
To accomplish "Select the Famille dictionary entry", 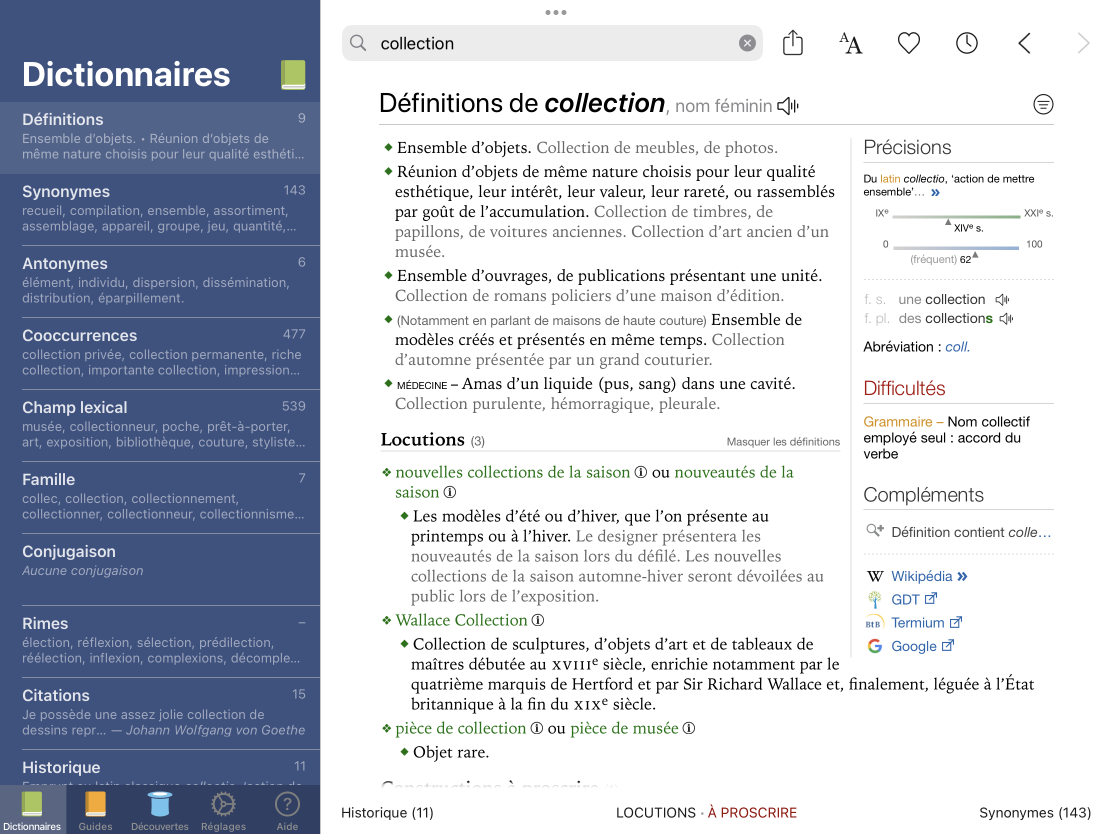I will 160,498.
